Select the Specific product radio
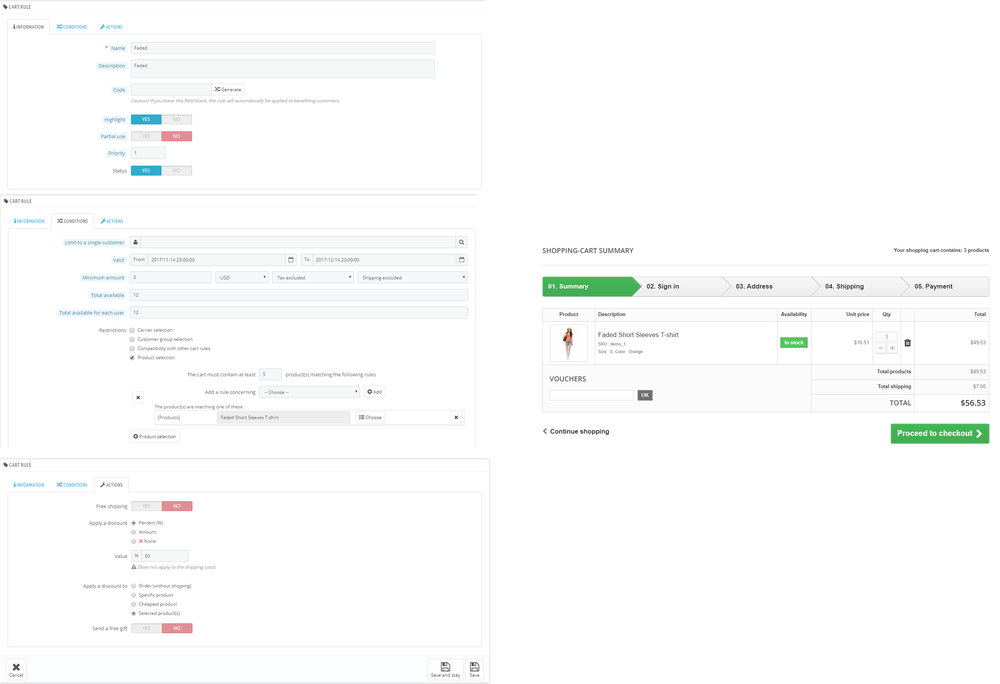This screenshot has height=684, width=1000. tap(133, 595)
